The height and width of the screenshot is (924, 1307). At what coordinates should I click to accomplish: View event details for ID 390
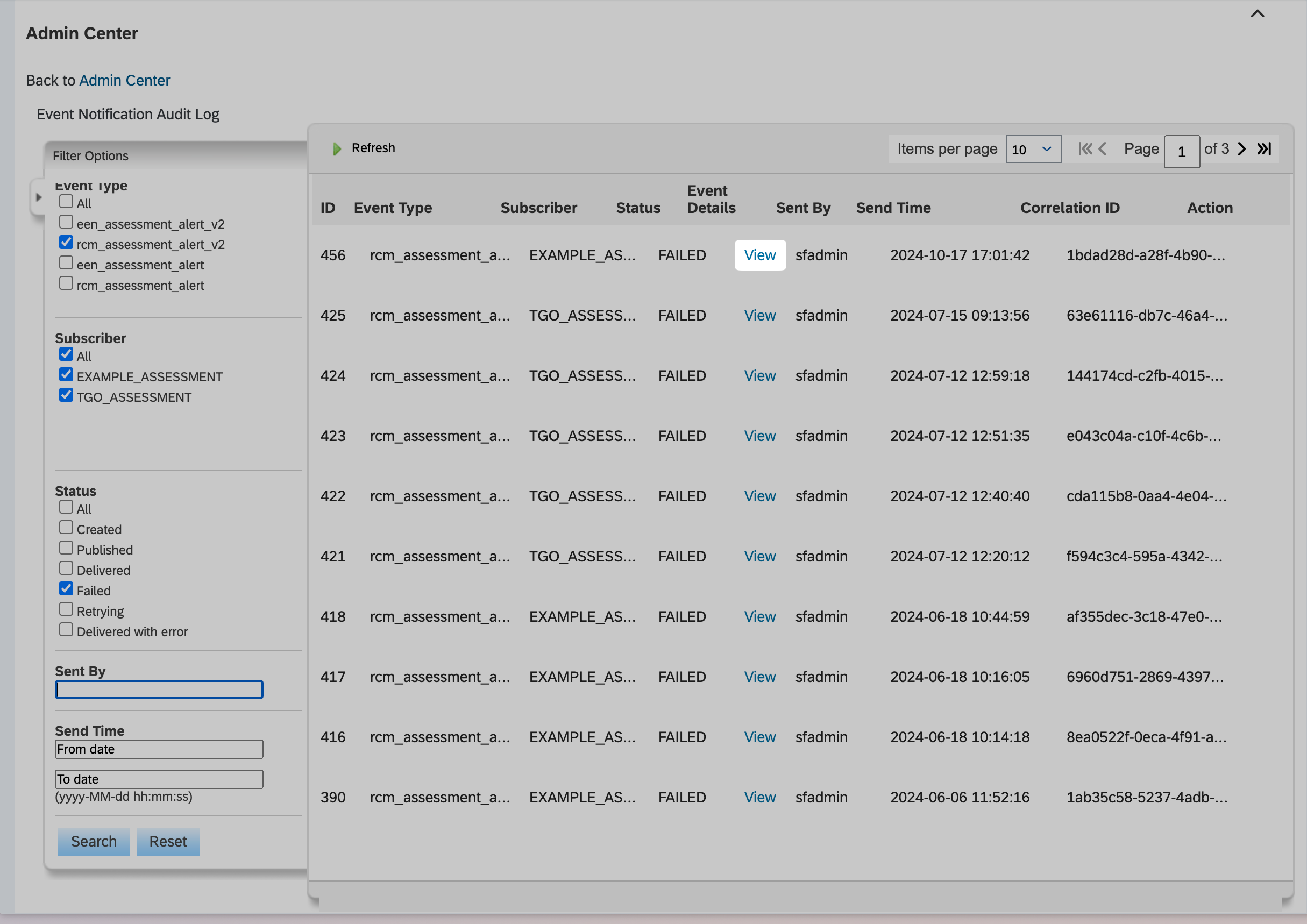(x=760, y=798)
